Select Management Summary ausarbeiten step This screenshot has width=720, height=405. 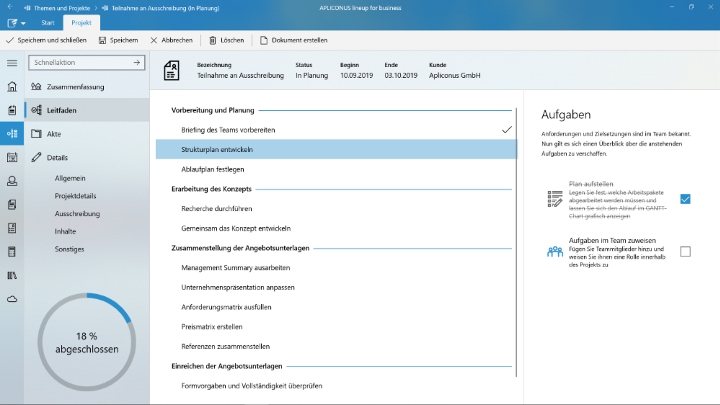tap(336, 268)
